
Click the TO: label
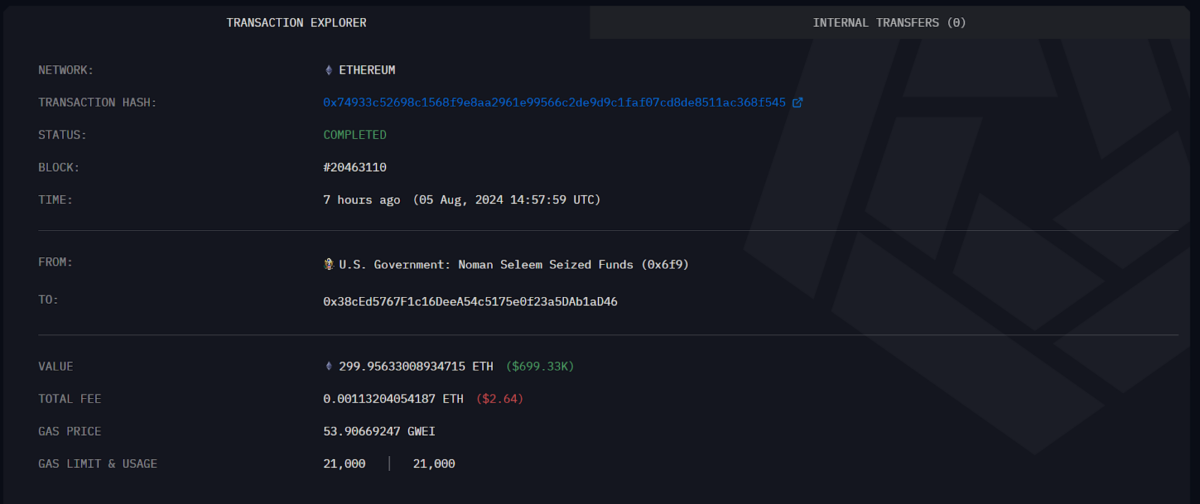pos(48,299)
